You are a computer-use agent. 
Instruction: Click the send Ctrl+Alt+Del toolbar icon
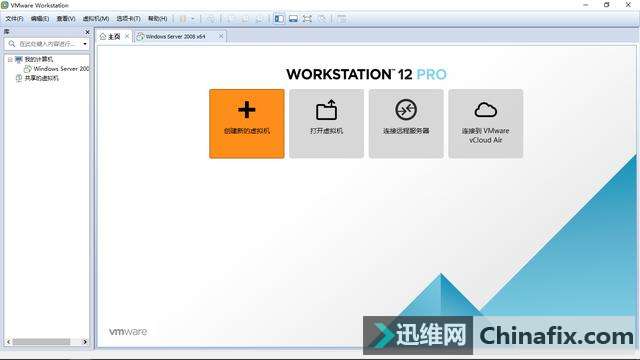pyautogui.click(x=211, y=19)
